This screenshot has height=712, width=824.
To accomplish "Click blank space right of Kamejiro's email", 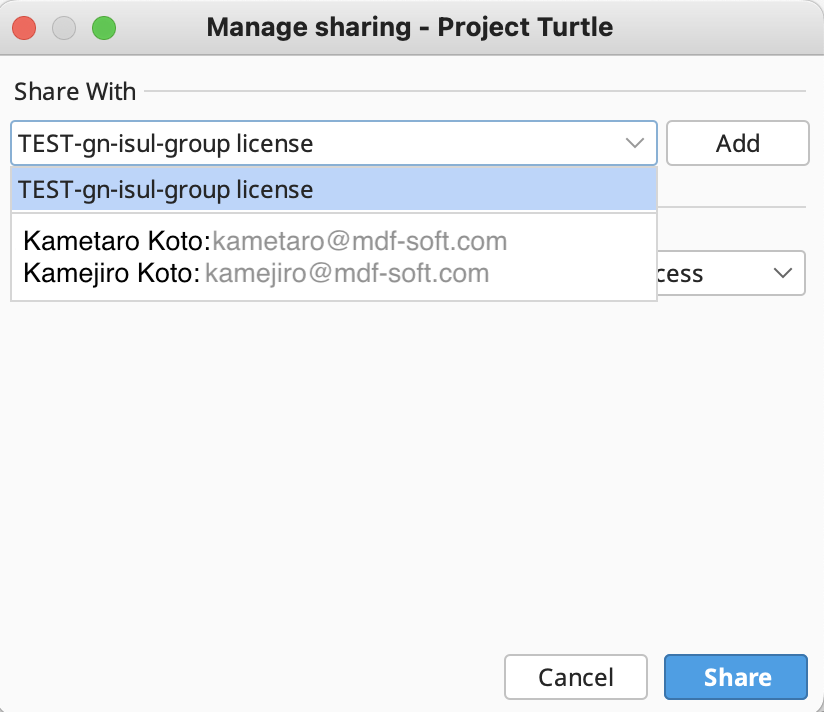I will pos(570,274).
